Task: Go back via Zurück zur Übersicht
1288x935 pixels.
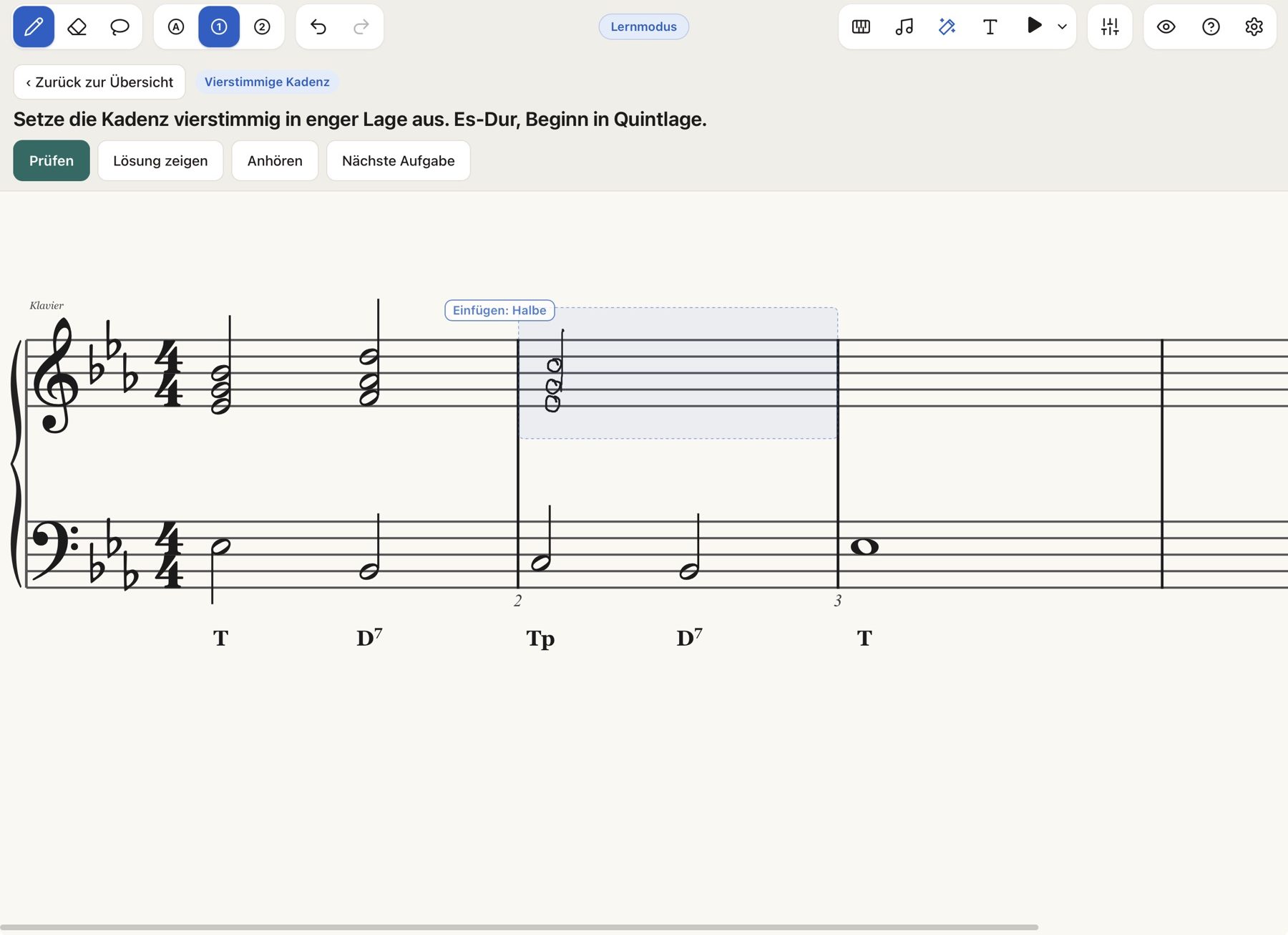Action: coord(99,82)
